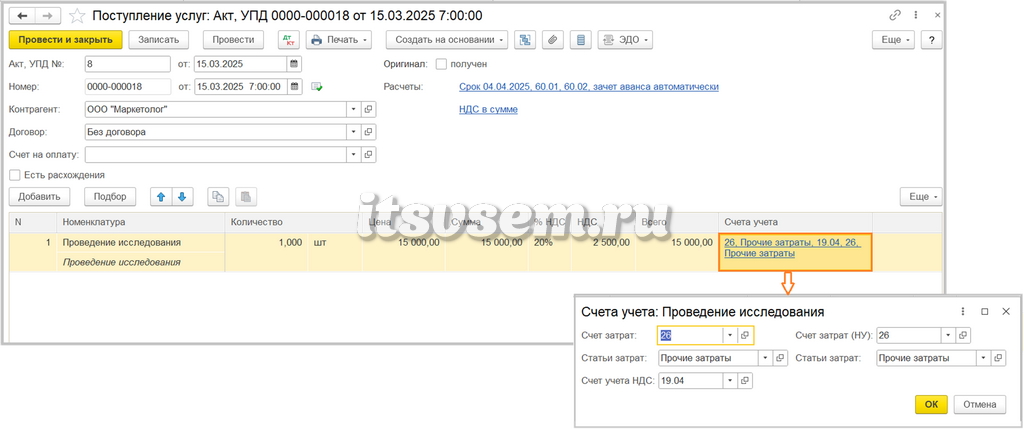Expand the Счет на оплату dropdown list
This screenshot has width=1024, height=430.
354,155
